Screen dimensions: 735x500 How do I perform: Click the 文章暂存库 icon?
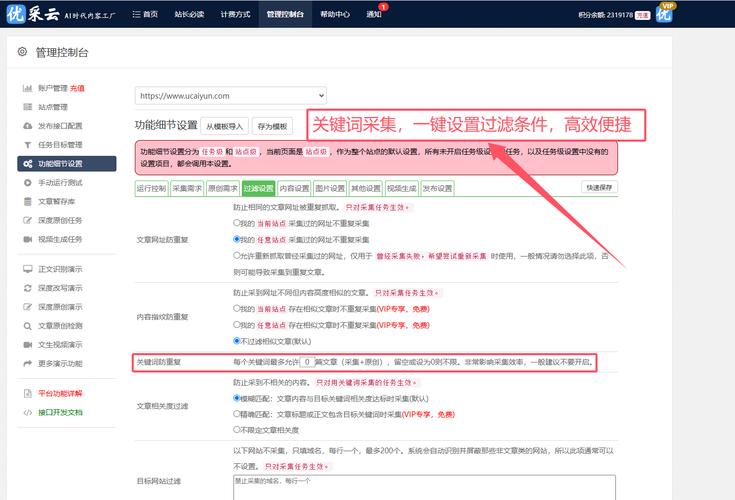[x=28, y=201]
